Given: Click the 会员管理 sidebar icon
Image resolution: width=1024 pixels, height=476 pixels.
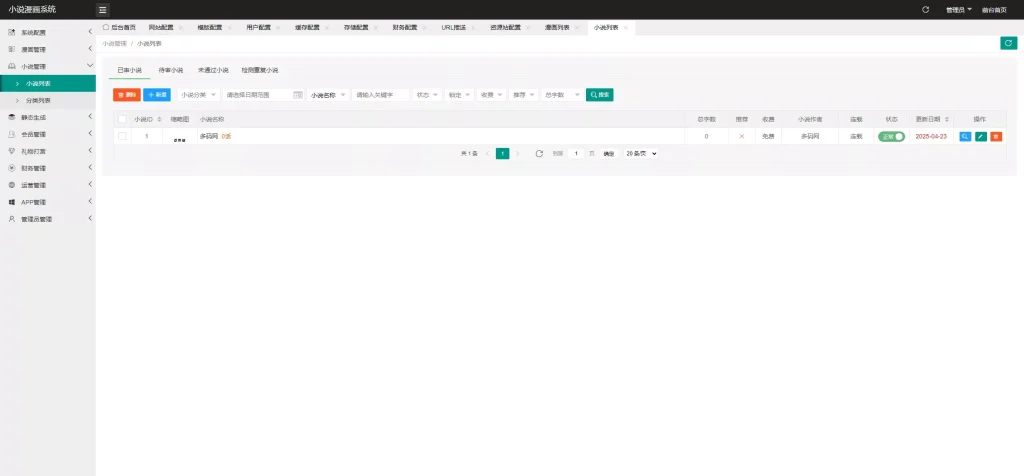Looking at the screenshot, I should (12, 135).
